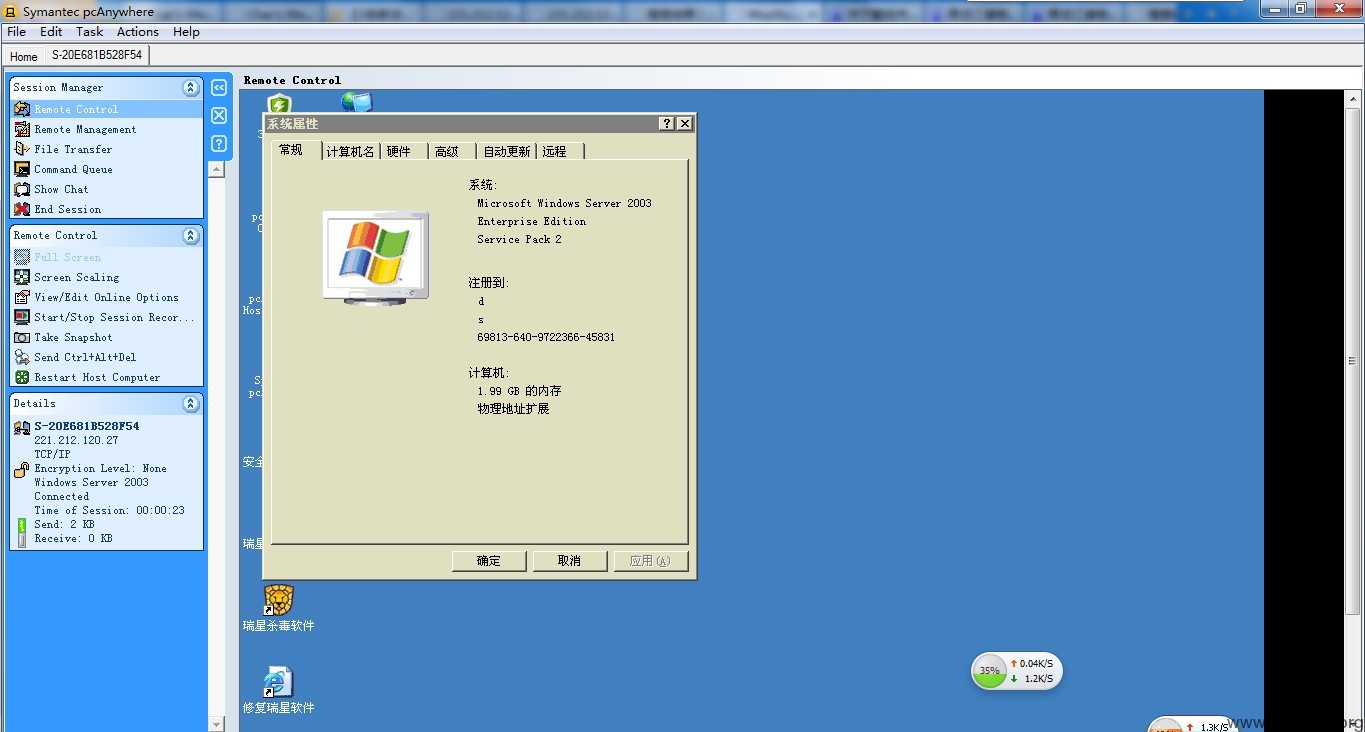Click the IP address 221.212.120.27
The width and height of the screenshot is (1365, 732).
[76, 440]
